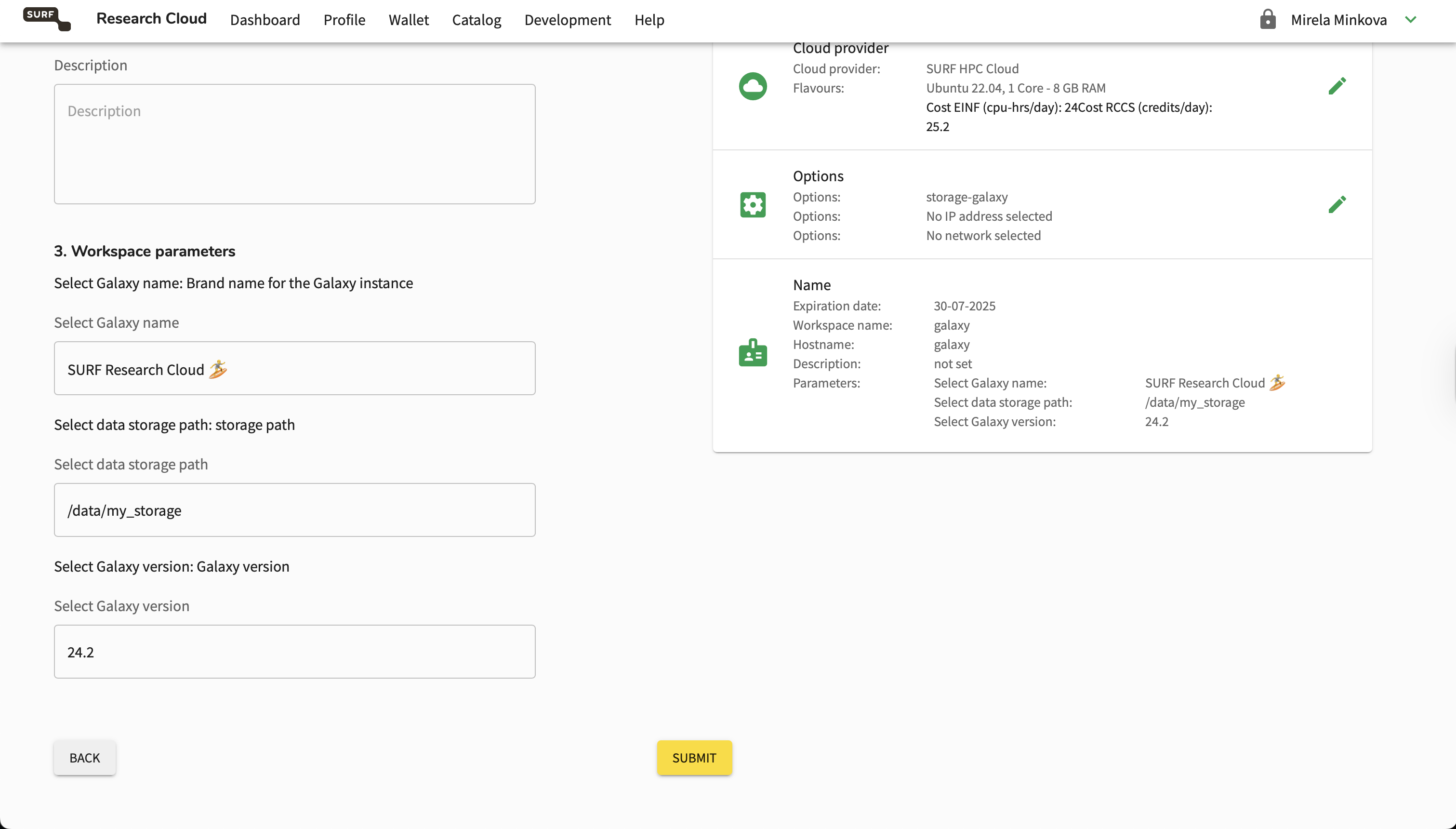
Task: Click the 'Cloud provider' section heading
Action: coord(840,48)
